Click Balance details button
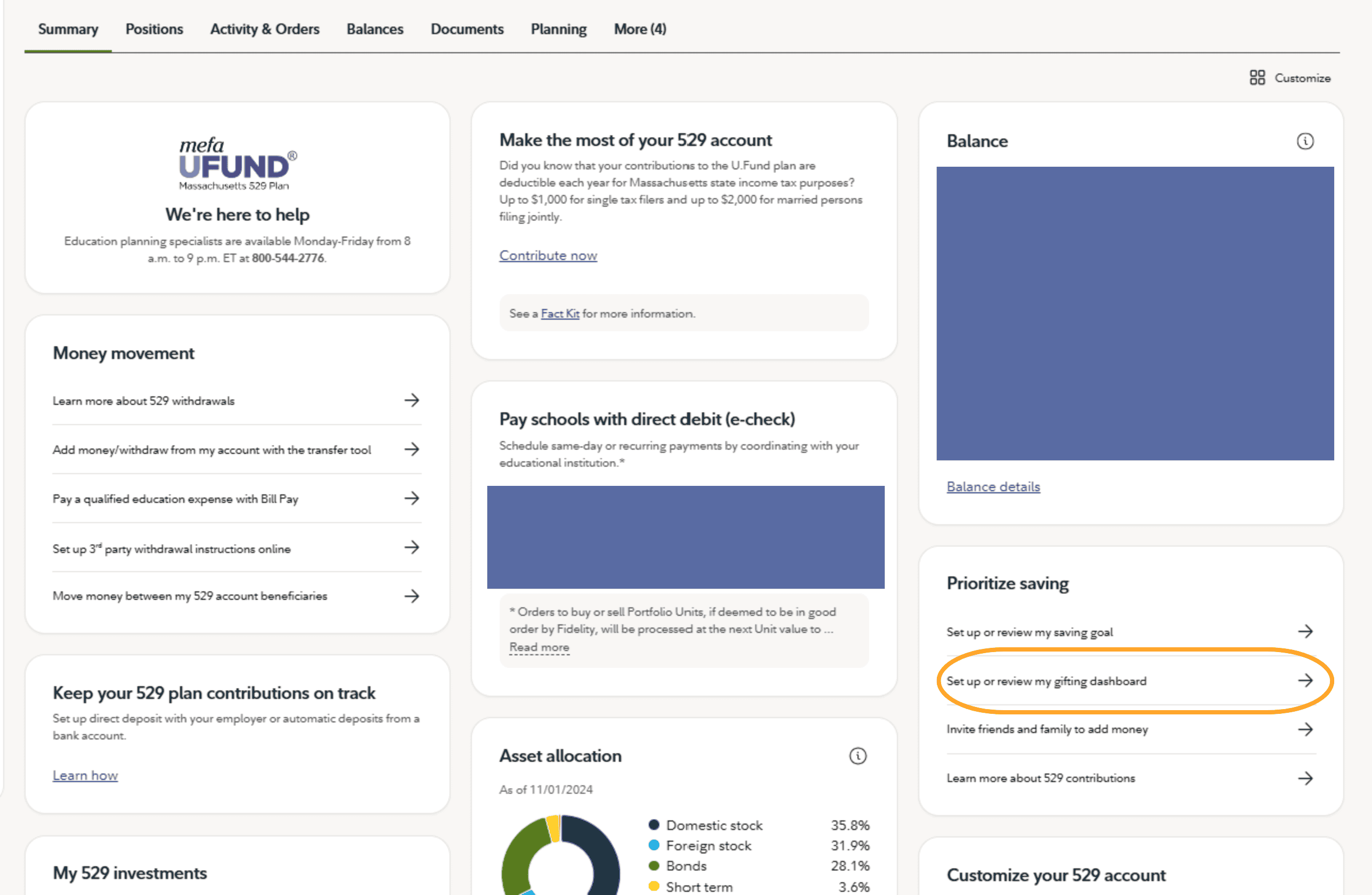The height and width of the screenshot is (895, 1372). pyautogui.click(x=994, y=487)
